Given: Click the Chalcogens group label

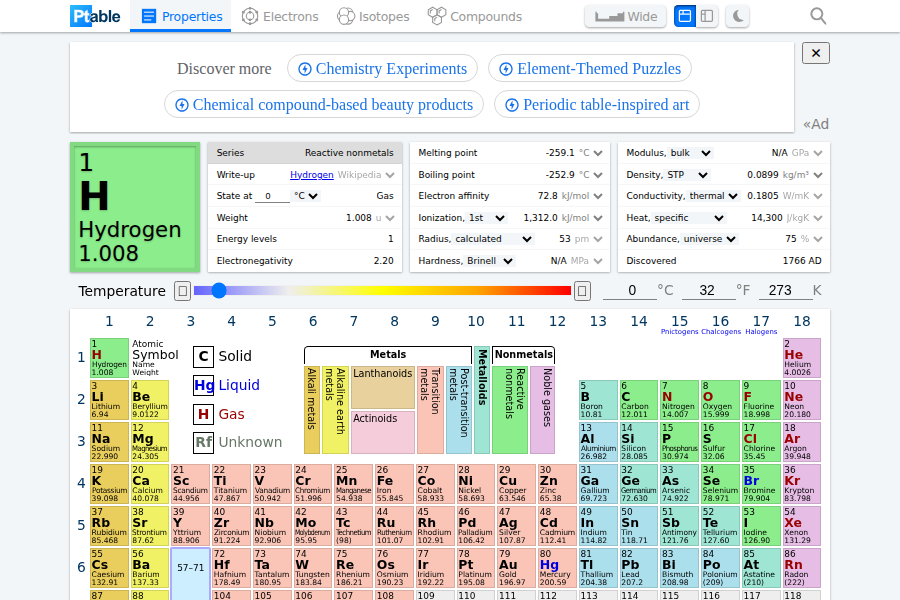Looking at the screenshot, I should [x=721, y=332].
